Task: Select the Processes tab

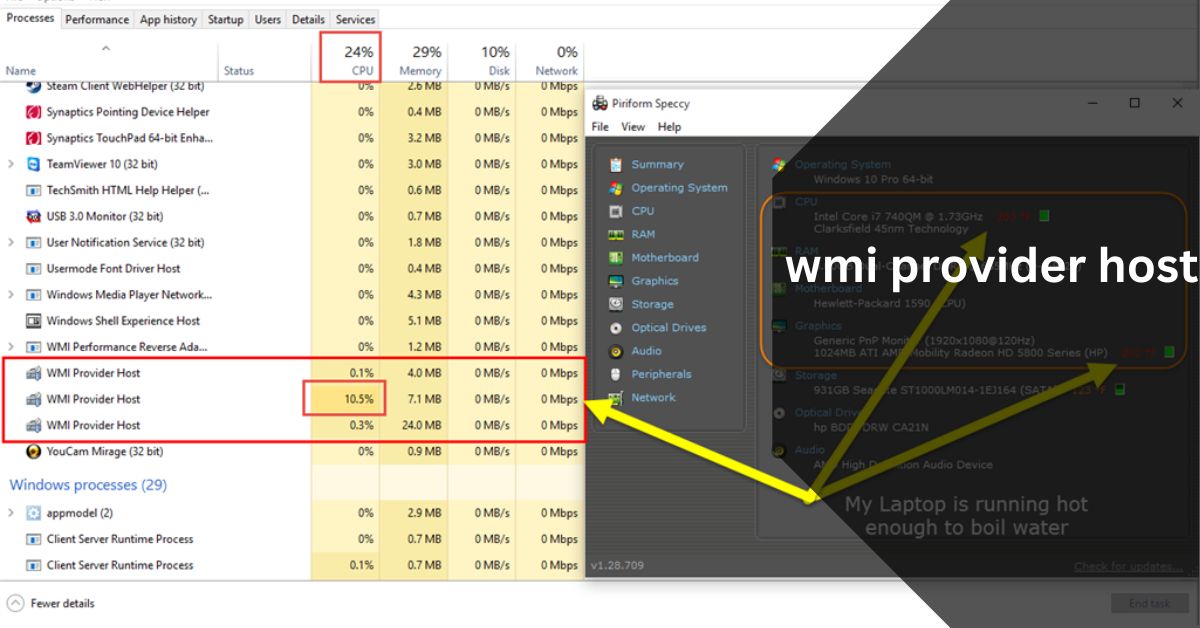Action: (x=30, y=18)
